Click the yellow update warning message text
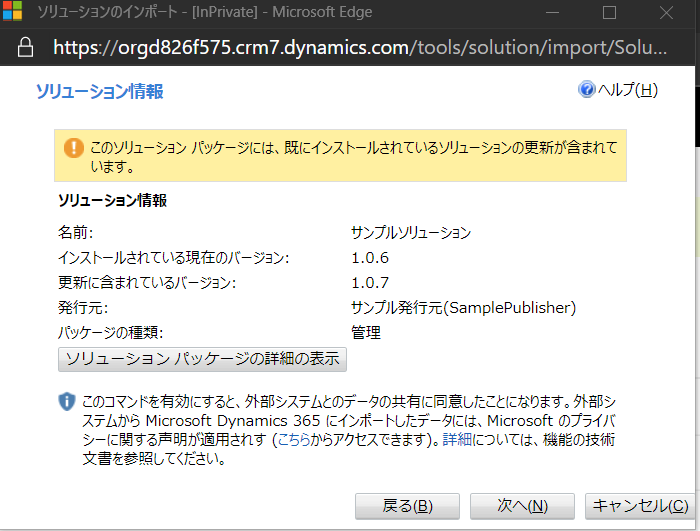The width and height of the screenshot is (700, 531). point(354,157)
